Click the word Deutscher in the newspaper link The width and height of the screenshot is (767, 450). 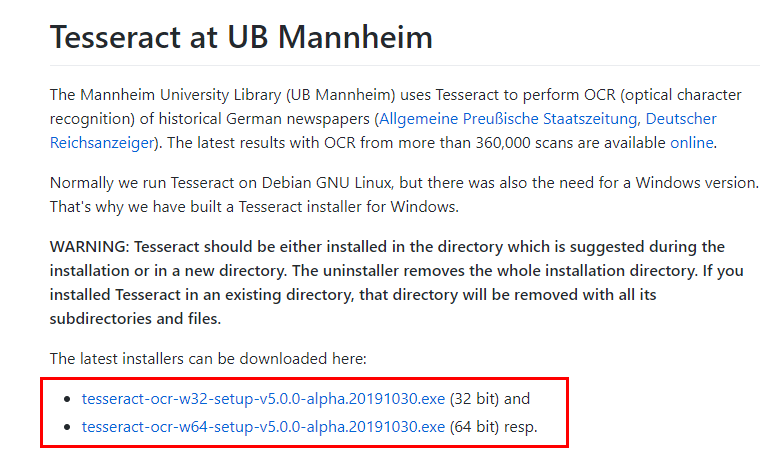[681, 119]
